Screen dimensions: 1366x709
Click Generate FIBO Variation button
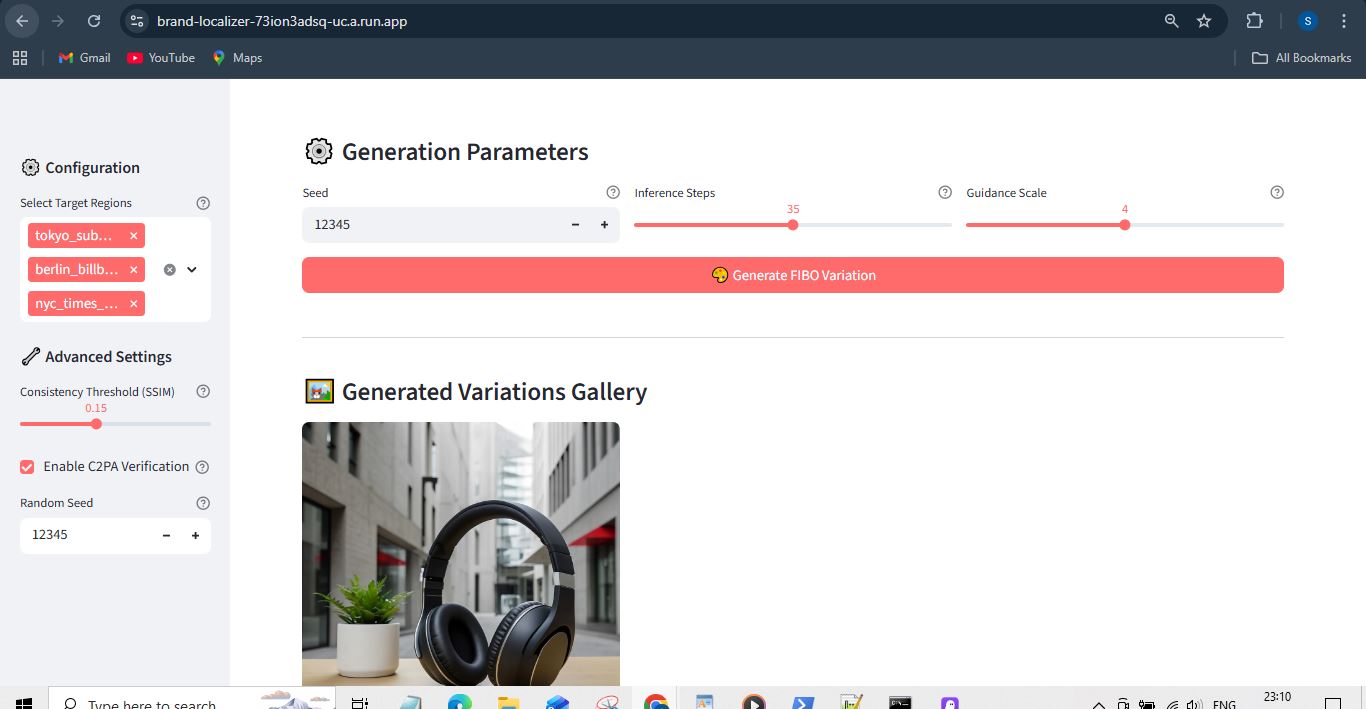[793, 275]
